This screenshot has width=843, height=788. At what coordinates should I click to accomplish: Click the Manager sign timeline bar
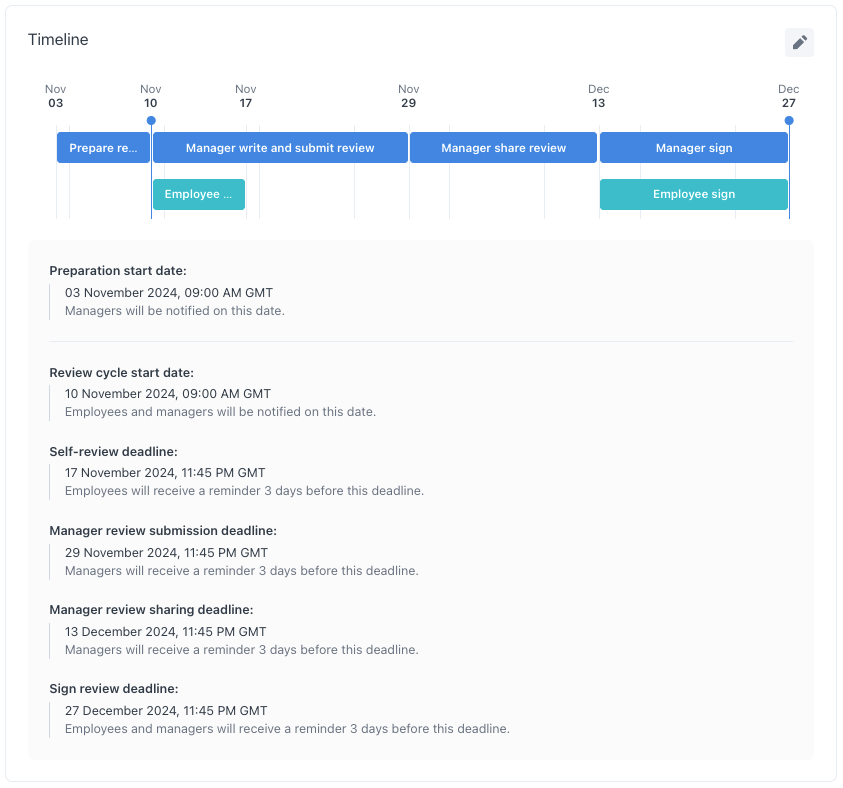point(693,147)
